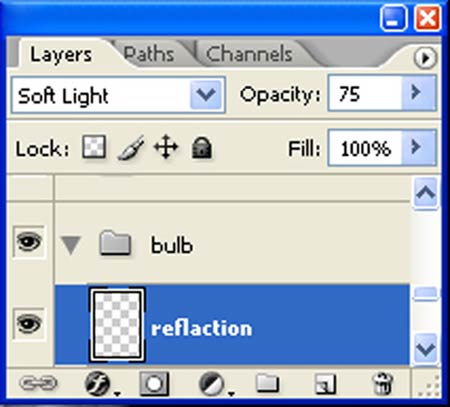Screen dimensions: 450x407
Task: Click the link layers chain icon
Action: (x=38, y=383)
